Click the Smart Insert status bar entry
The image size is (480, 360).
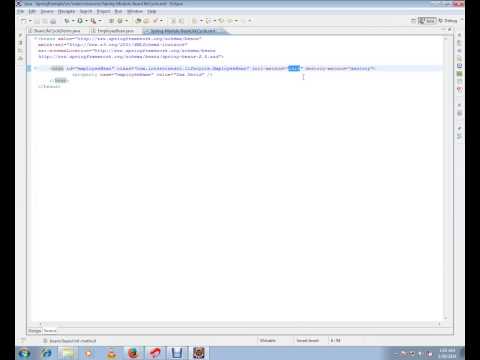(308, 340)
